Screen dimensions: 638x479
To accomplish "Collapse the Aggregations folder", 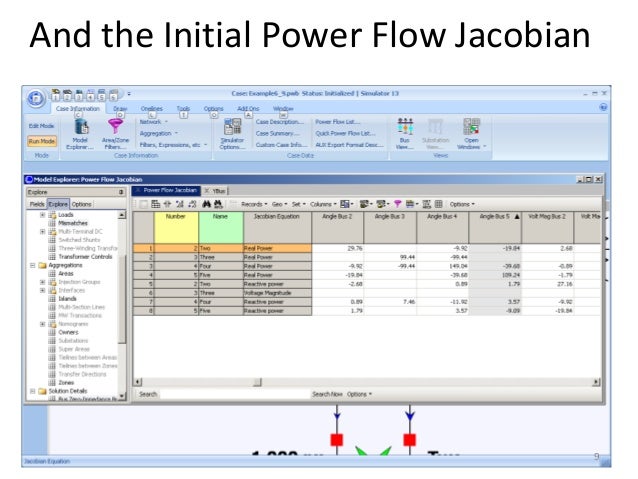I will tap(33, 265).
